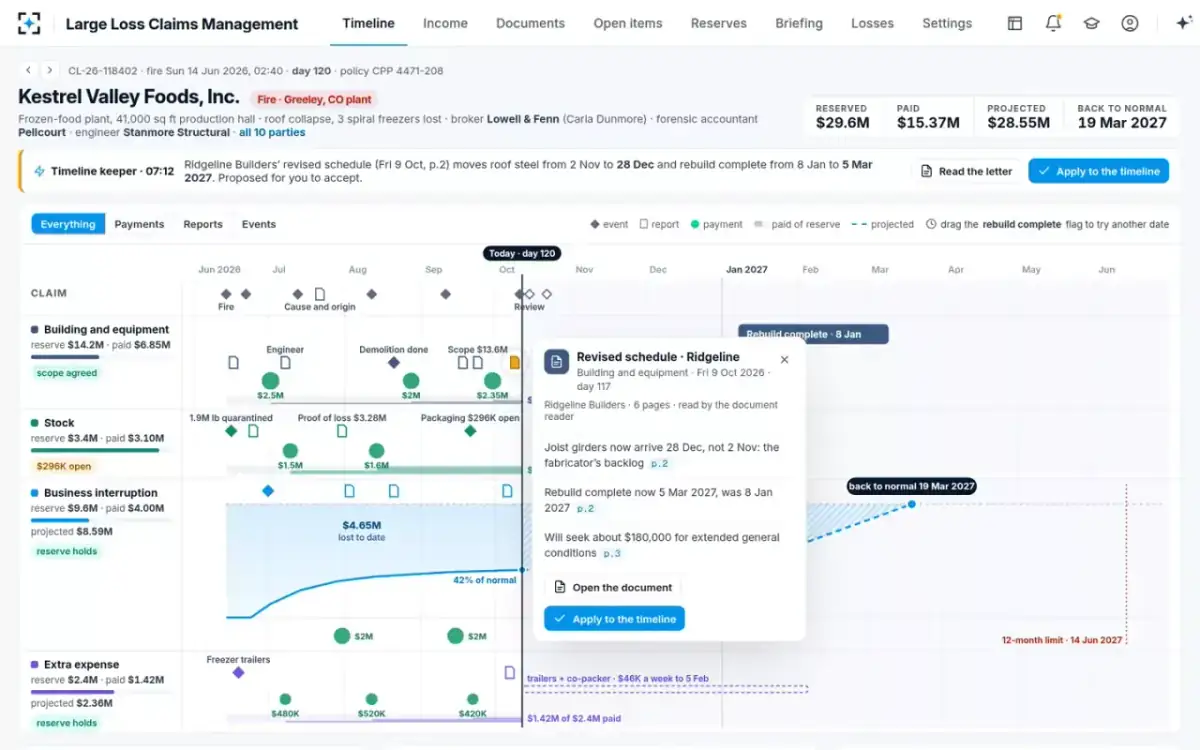Screen dimensions: 1200x750
Task: Click the $520K Extra expense payment dot
Action: tap(372, 700)
